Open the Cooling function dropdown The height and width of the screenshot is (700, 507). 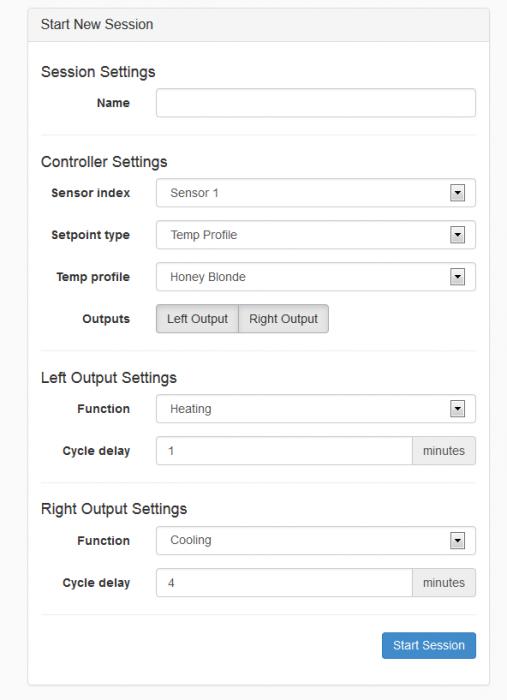tap(316, 541)
